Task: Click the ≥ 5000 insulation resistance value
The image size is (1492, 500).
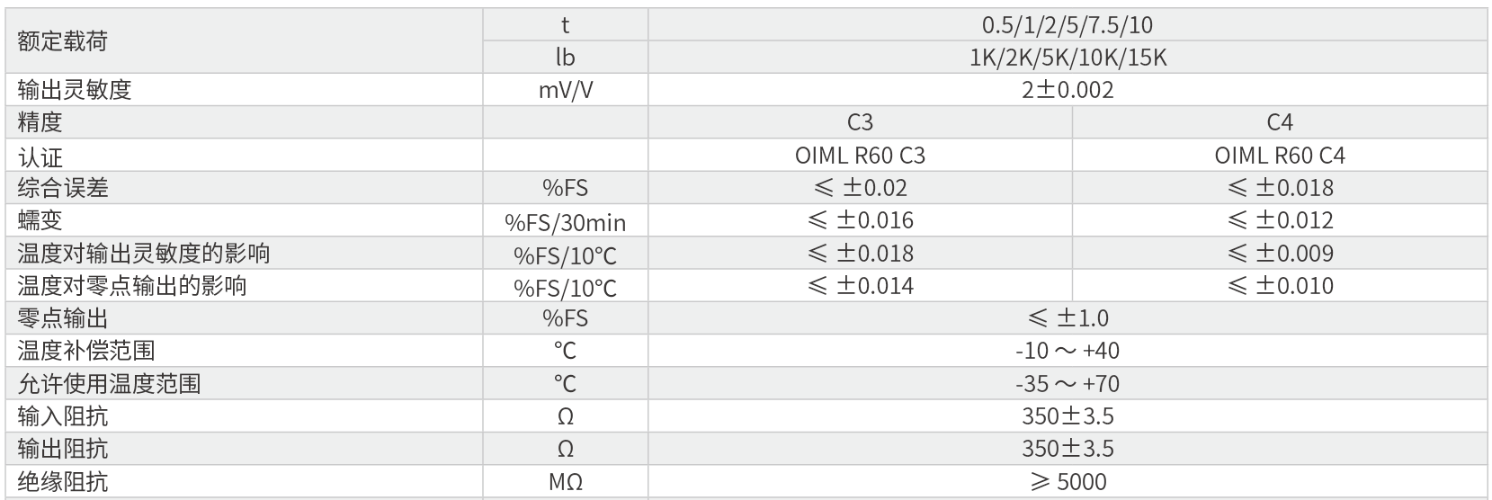Action: 1067,482
